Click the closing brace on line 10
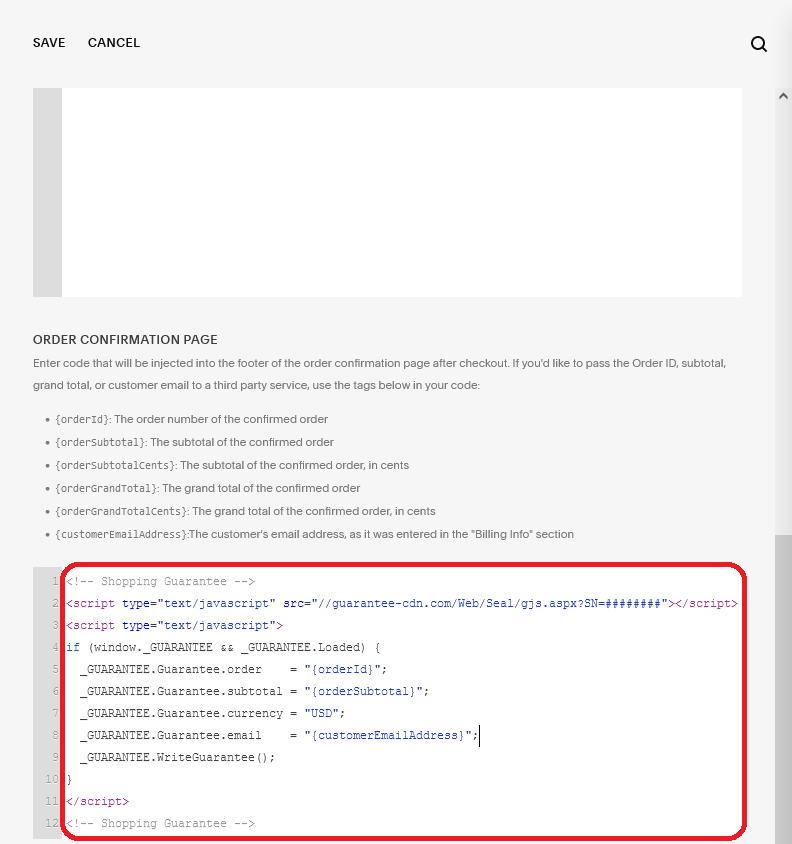Screen dimensions: 792x844 (x=69, y=780)
